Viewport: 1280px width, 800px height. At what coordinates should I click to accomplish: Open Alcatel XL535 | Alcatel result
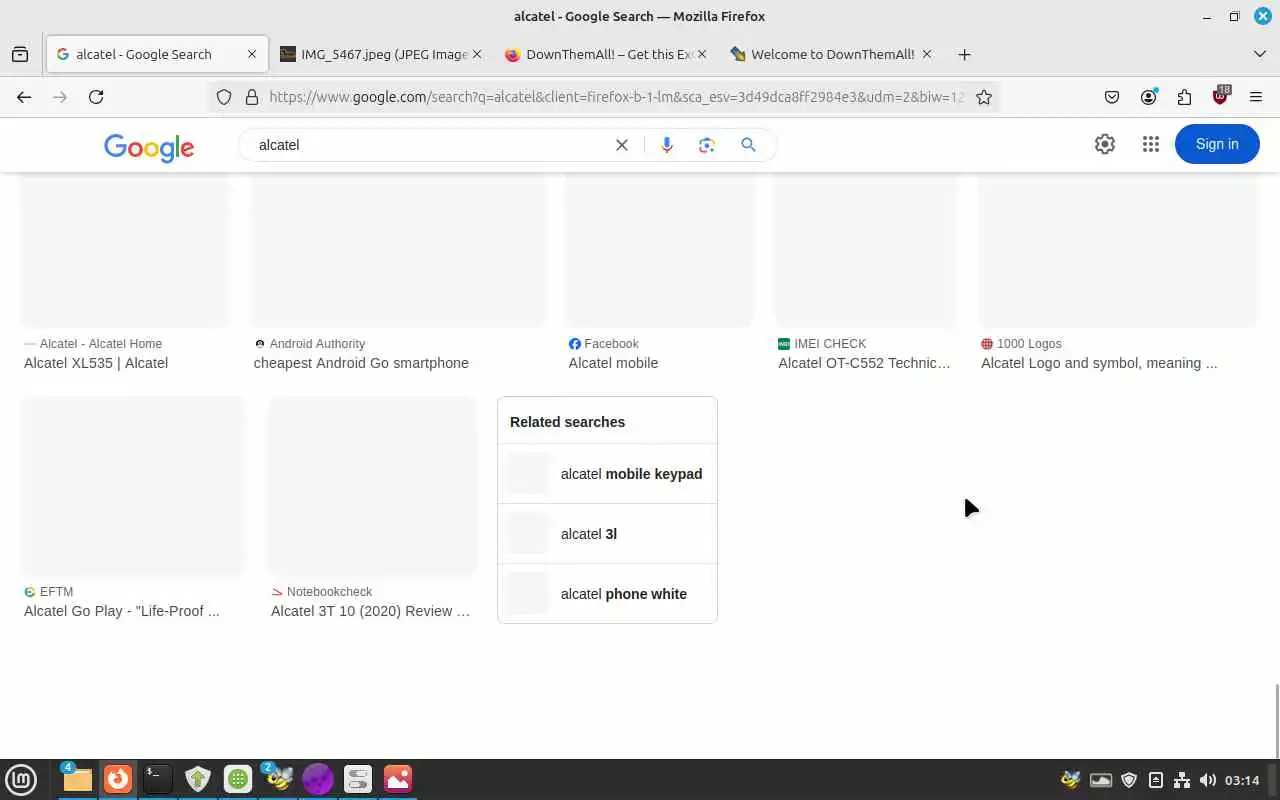tap(96, 363)
